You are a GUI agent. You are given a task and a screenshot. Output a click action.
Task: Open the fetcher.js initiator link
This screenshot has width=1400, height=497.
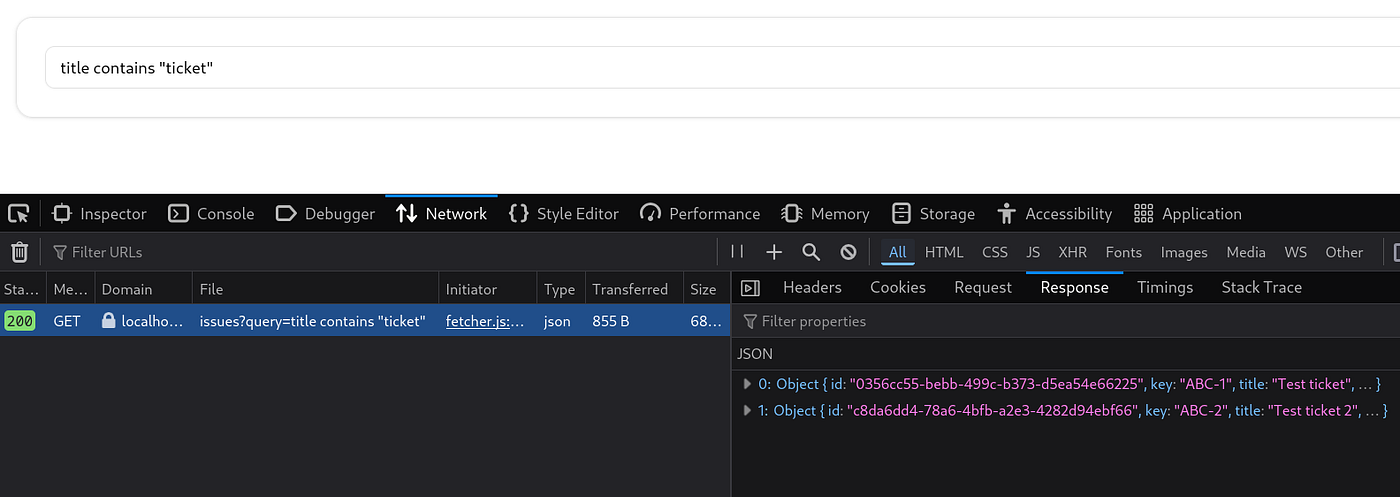click(x=485, y=321)
